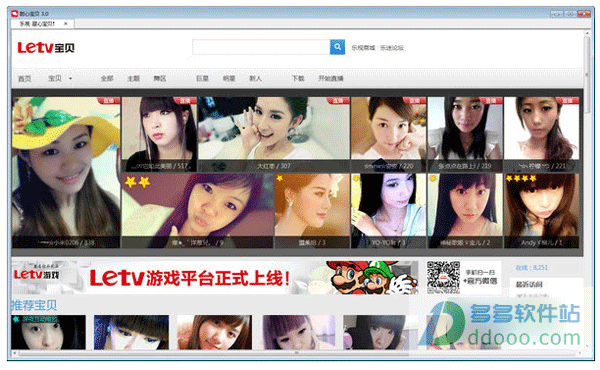Click the four gold stars on the Andy thumbnail
The image size is (600, 370).
pos(521,178)
